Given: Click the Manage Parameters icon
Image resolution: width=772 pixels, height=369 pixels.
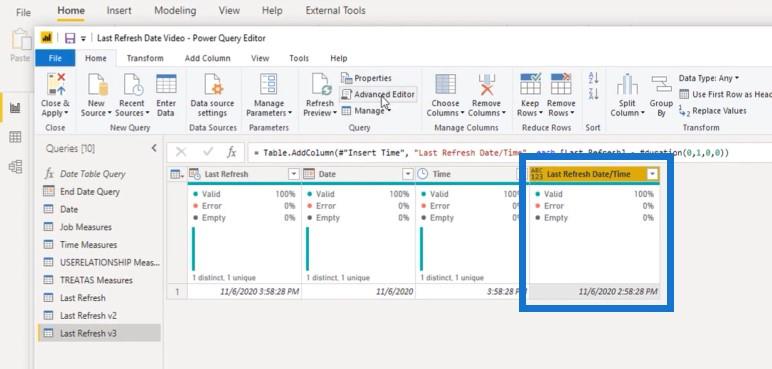Looking at the screenshot, I should pyautogui.click(x=269, y=84).
